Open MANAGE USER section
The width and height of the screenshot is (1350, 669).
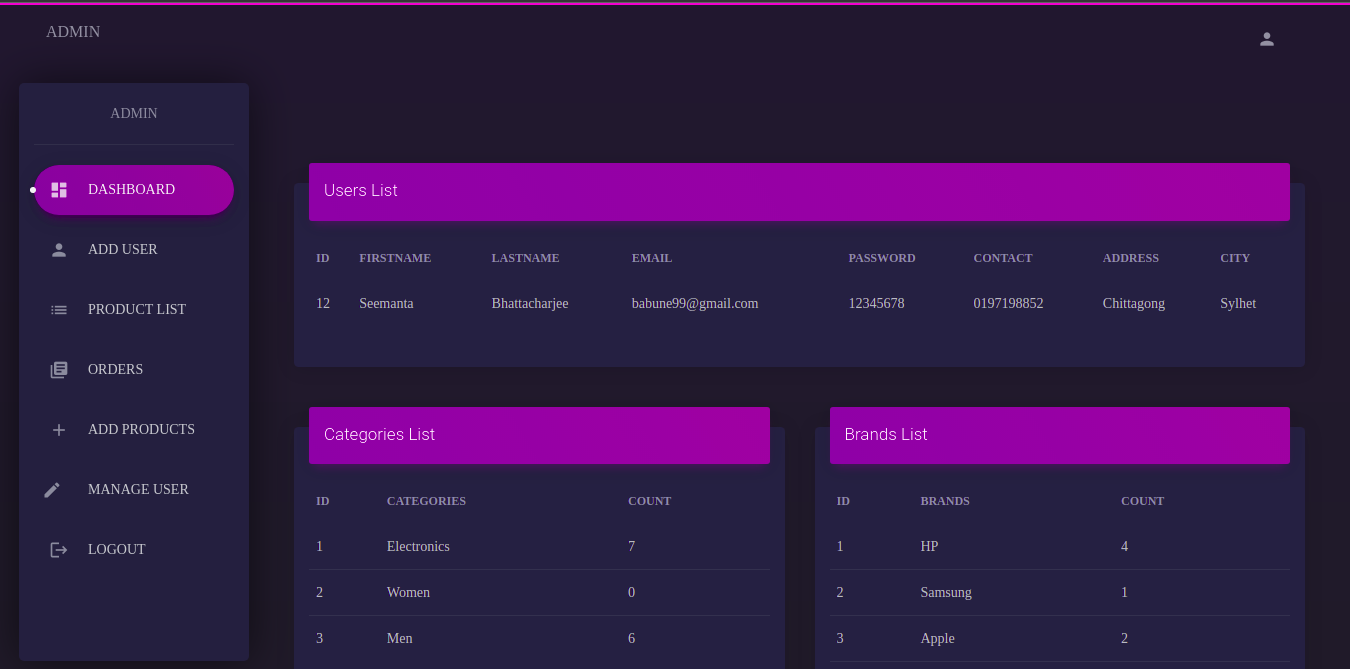point(134,490)
